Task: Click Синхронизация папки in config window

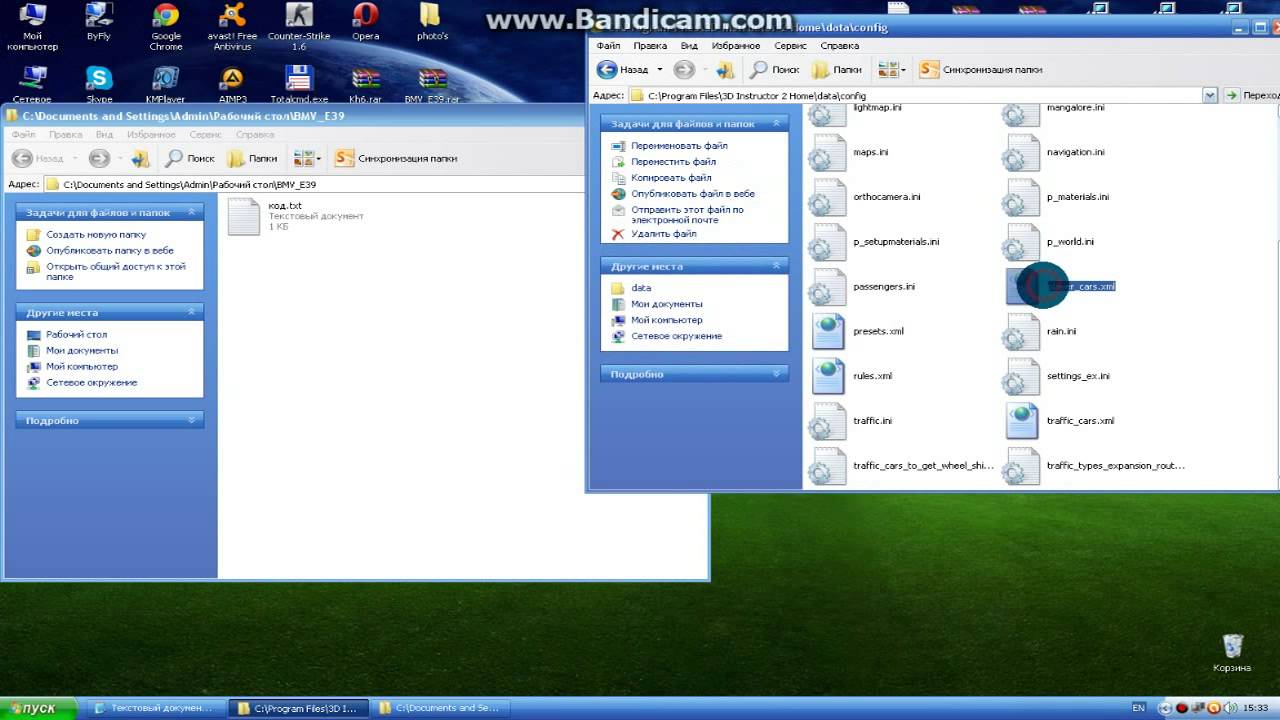Action: [981, 69]
